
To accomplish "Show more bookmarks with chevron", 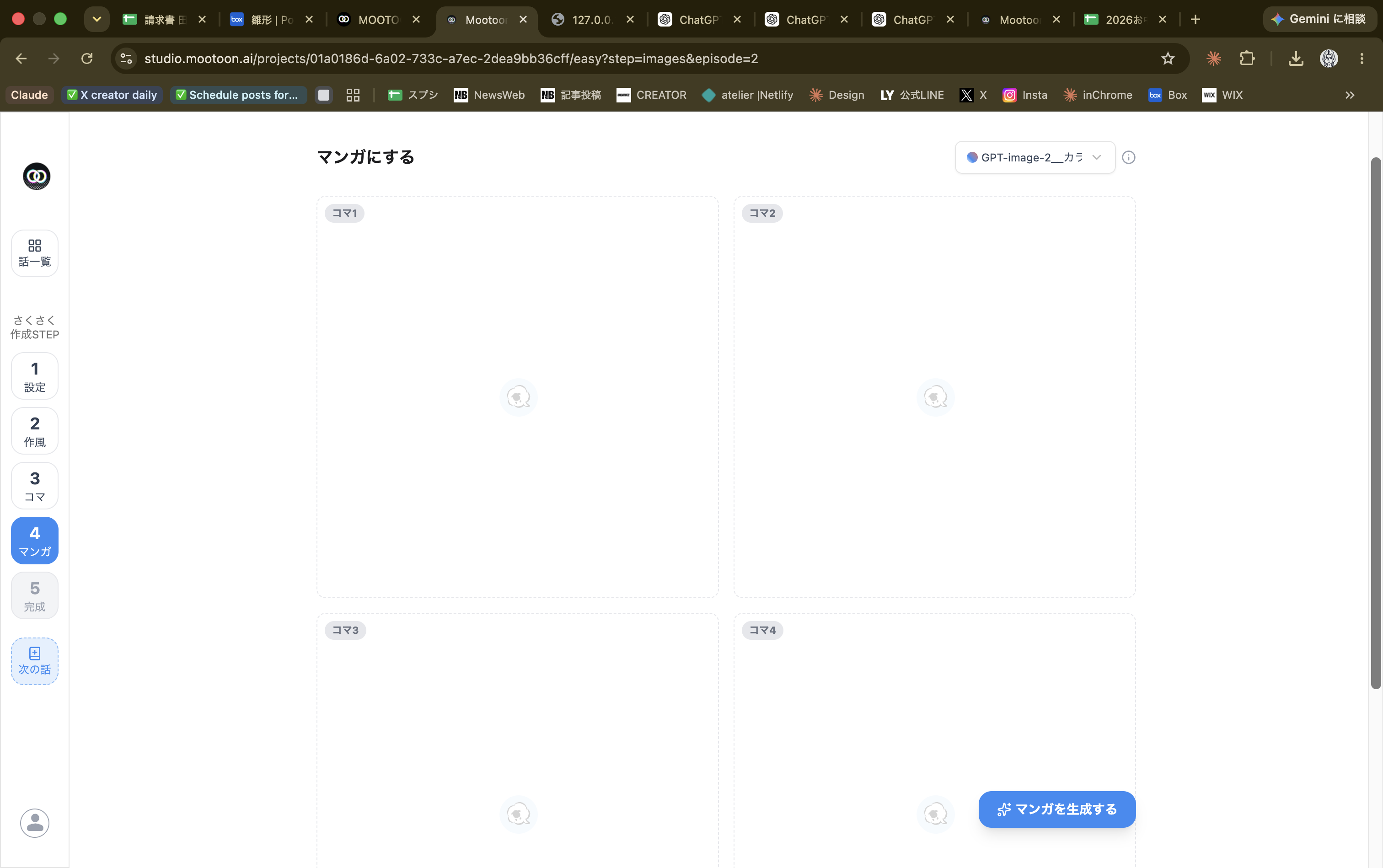I will click(1350, 95).
